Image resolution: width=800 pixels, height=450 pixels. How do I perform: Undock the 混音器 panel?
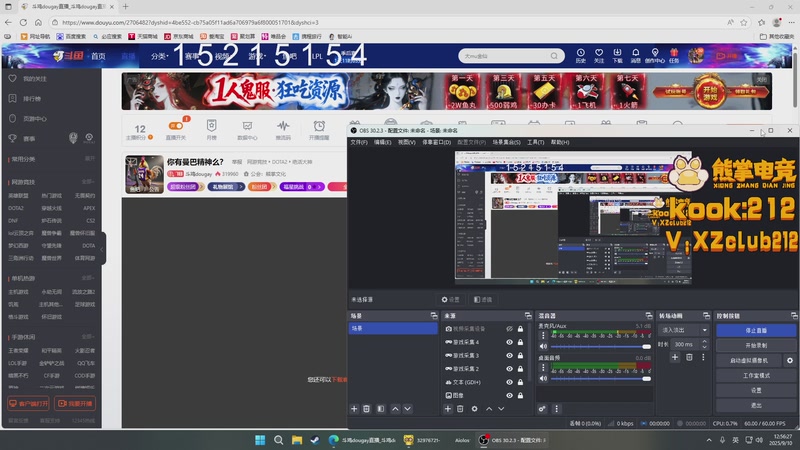(x=648, y=316)
